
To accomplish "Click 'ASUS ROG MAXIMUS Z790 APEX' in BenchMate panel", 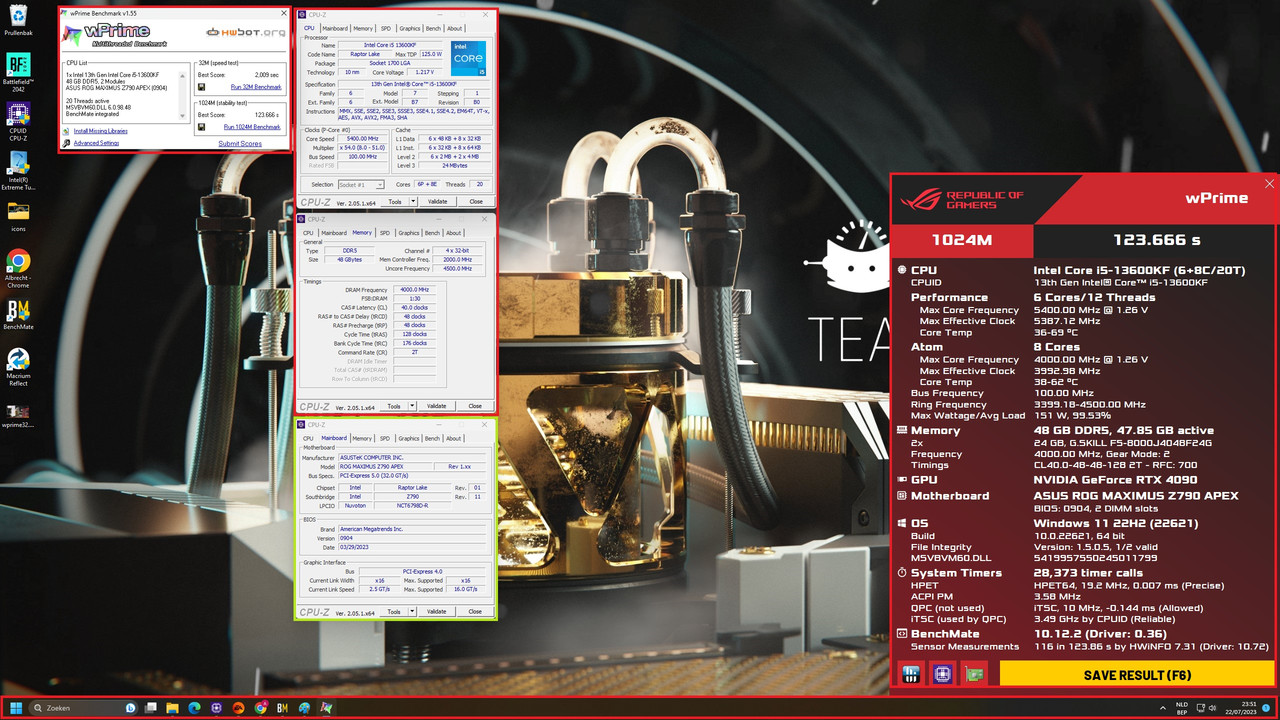I will [1136, 496].
